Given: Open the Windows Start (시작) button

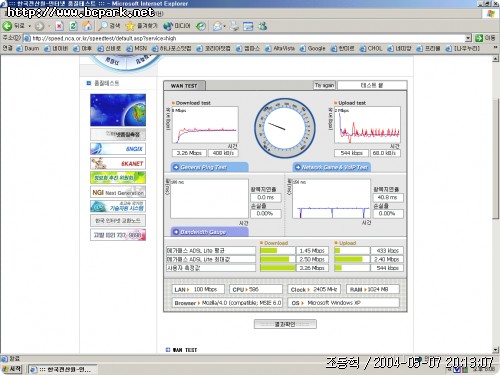Looking at the screenshot, I should (x=12, y=369).
